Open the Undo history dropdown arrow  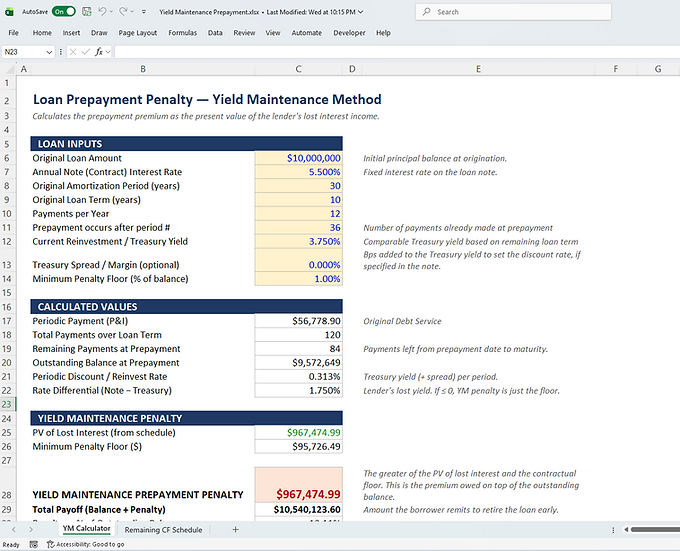pos(111,12)
